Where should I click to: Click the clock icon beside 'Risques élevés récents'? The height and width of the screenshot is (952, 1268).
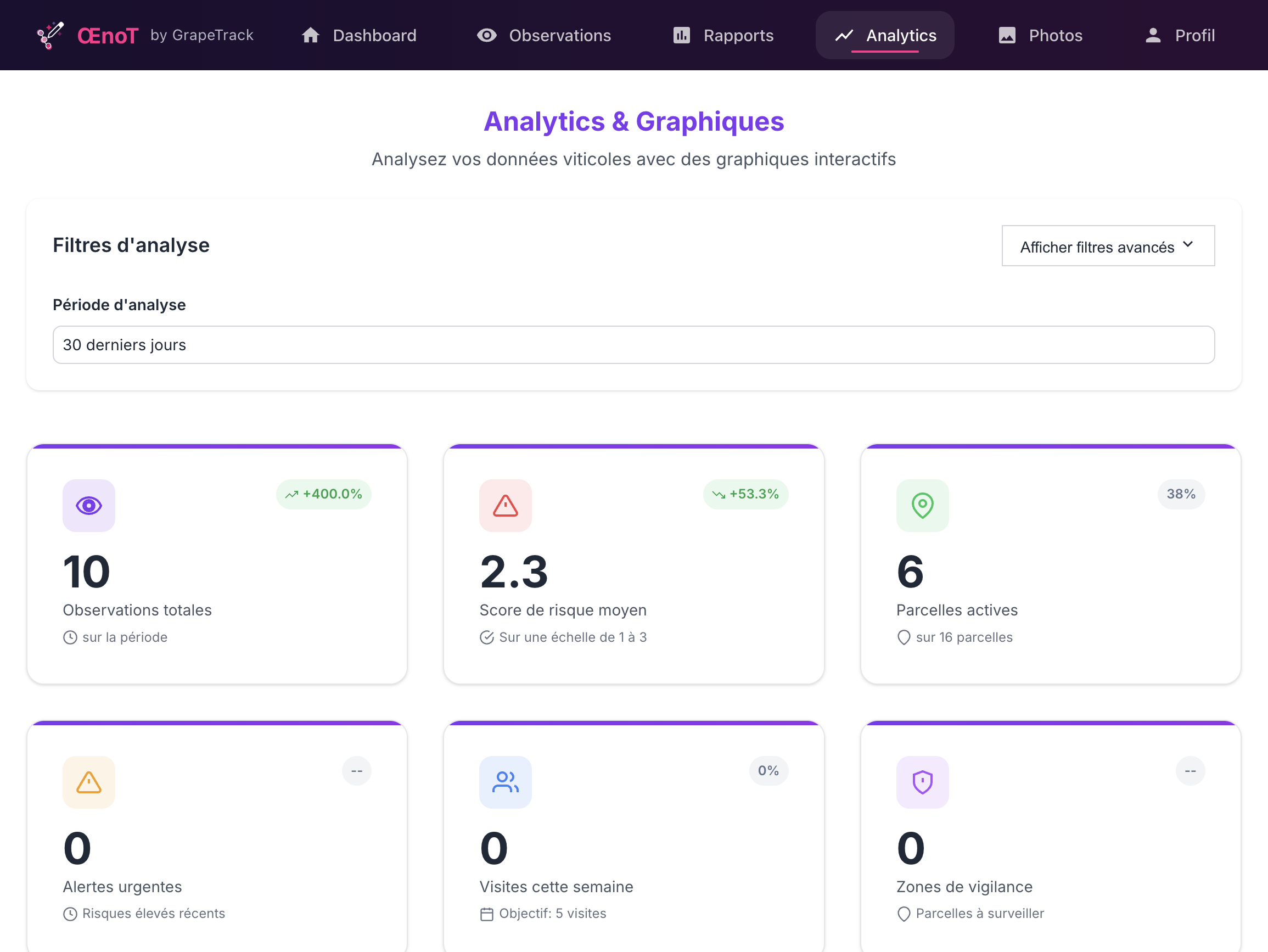click(70, 914)
